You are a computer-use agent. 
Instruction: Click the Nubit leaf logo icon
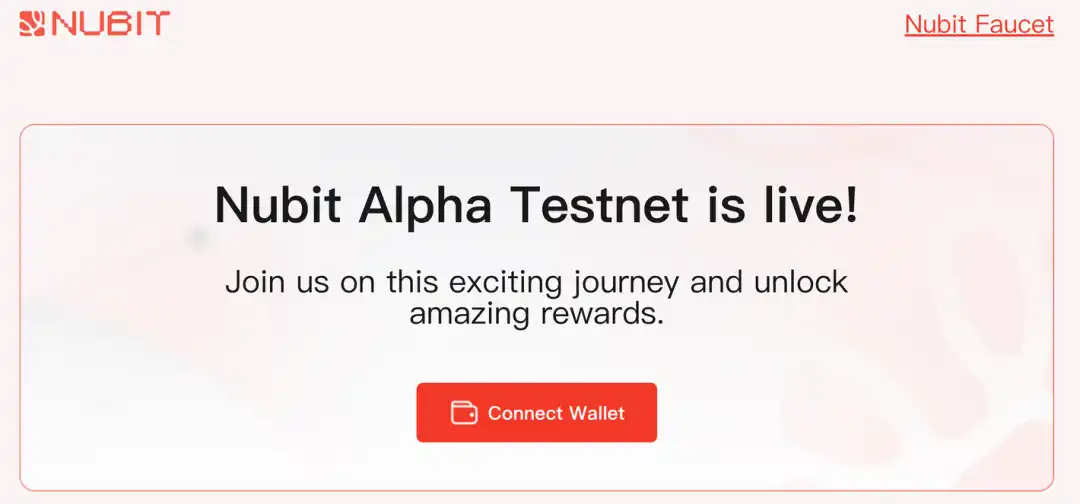(32, 23)
